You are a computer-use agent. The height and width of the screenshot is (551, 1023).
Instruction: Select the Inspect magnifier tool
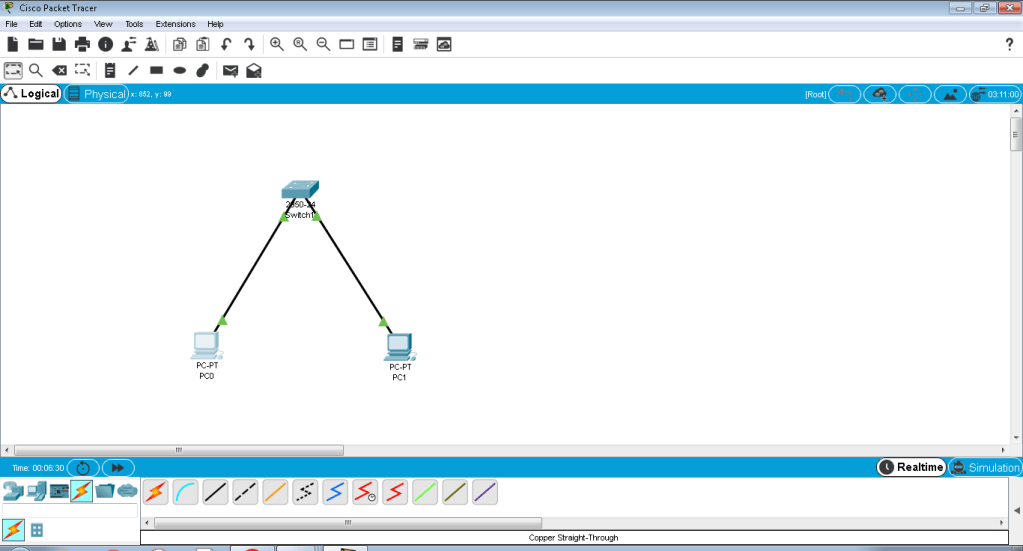(x=35, y=70)
